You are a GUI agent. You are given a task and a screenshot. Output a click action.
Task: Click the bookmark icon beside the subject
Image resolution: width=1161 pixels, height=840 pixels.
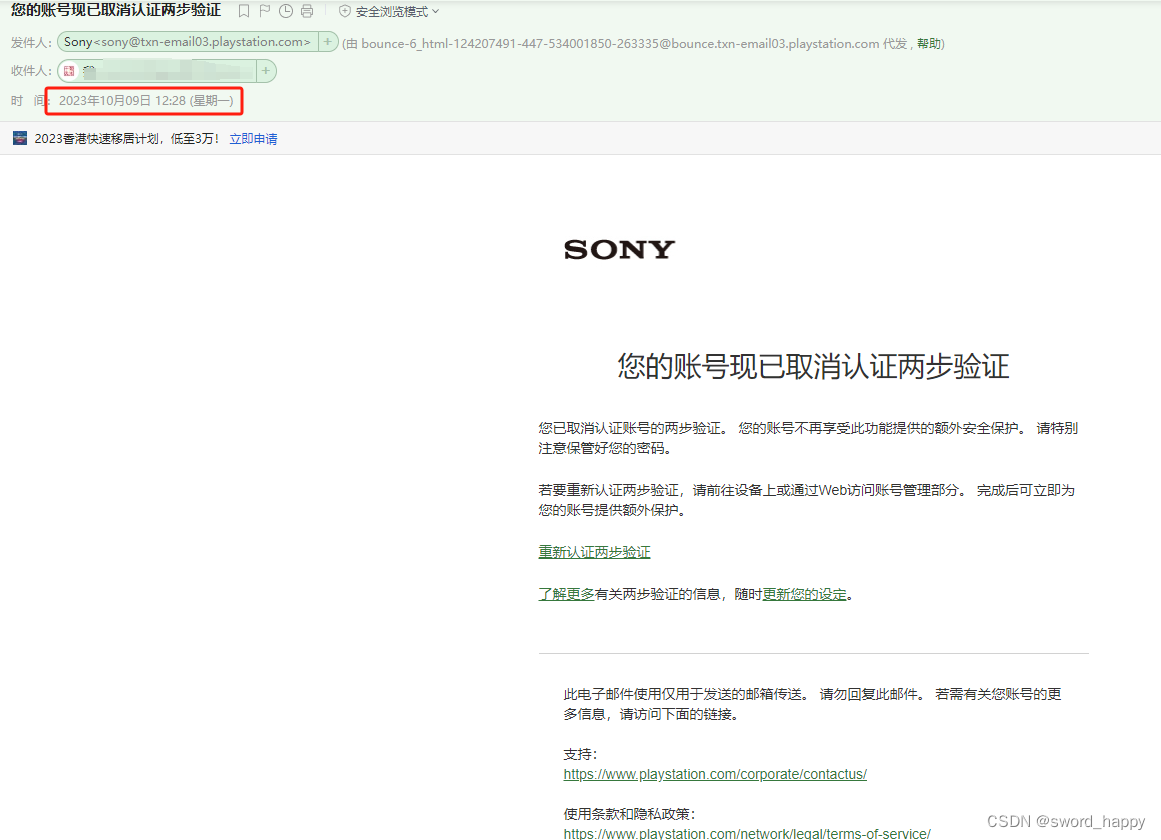244,11
